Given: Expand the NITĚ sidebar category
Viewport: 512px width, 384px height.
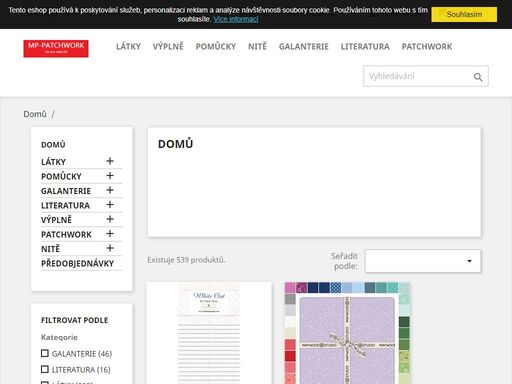Looking at the screenshot, I should click(x=110, y=248).
